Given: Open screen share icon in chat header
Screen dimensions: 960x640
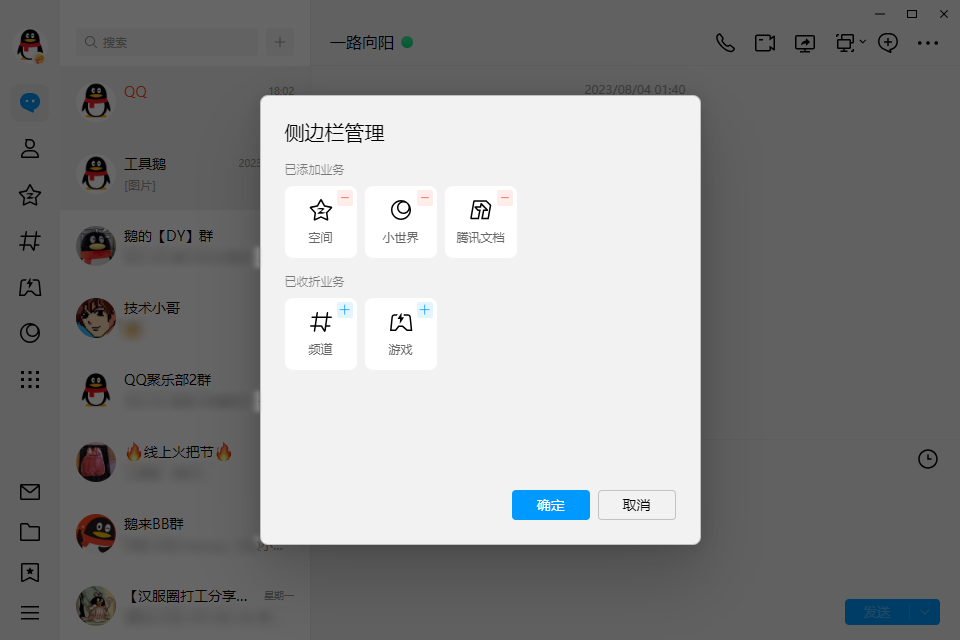Looking at the screenshot, I should tap(804, 43).
